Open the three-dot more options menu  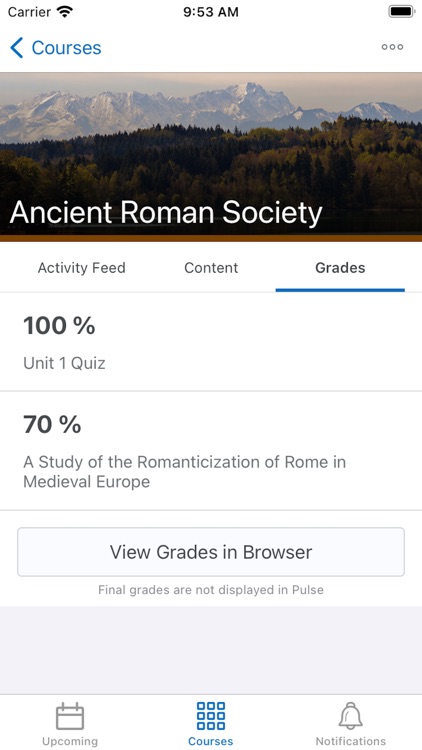tap(392, 47)
